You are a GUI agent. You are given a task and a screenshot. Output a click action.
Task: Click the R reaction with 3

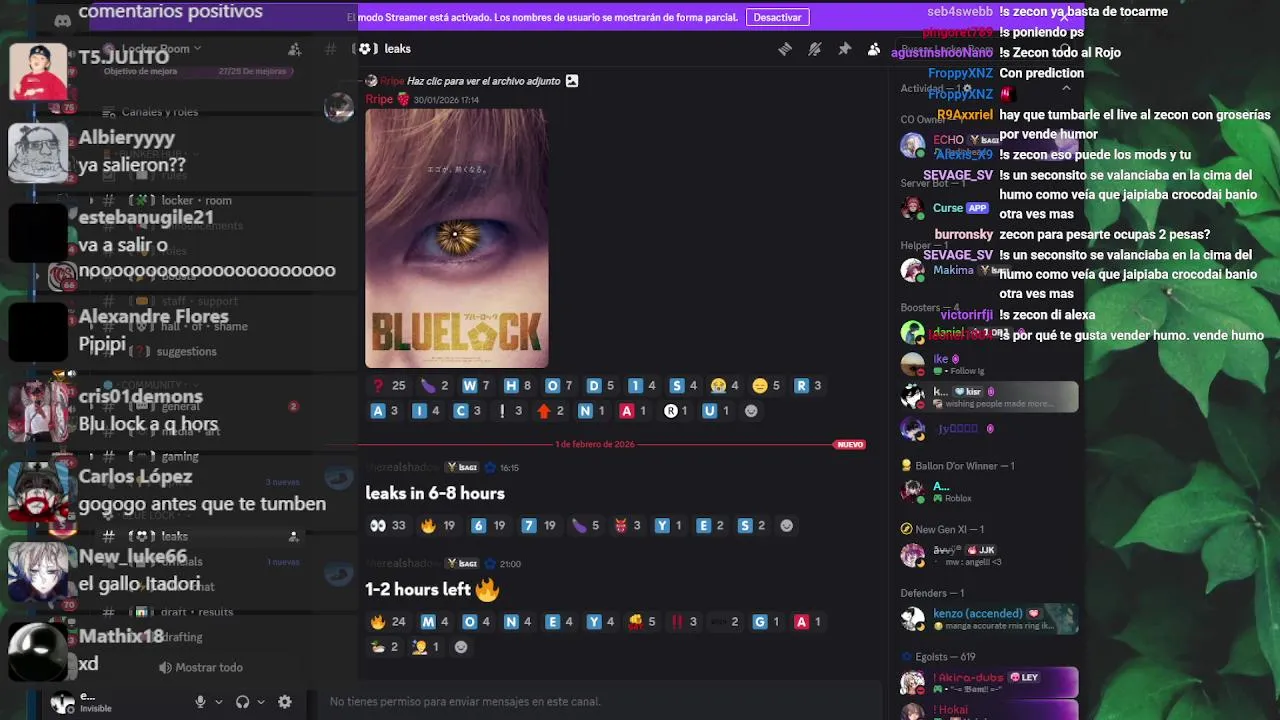(808, 386)
